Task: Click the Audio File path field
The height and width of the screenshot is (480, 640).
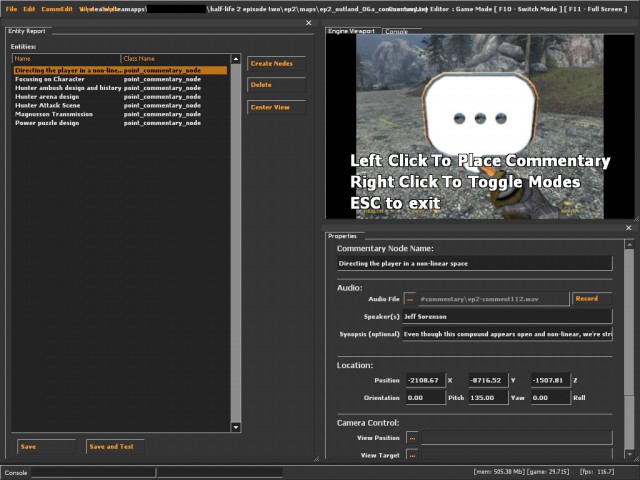Action: (493, 299)
